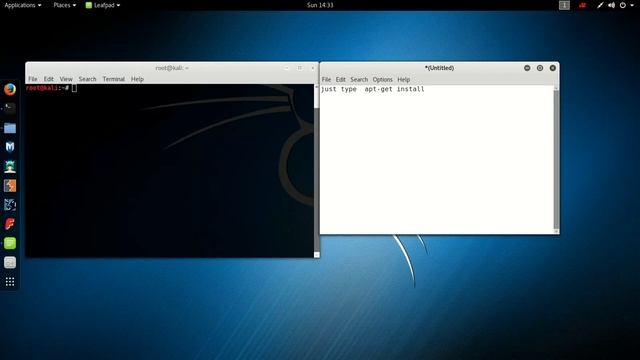Open the terminal's File menu
The height and width of the screenshot is (360, 640).
33,79
